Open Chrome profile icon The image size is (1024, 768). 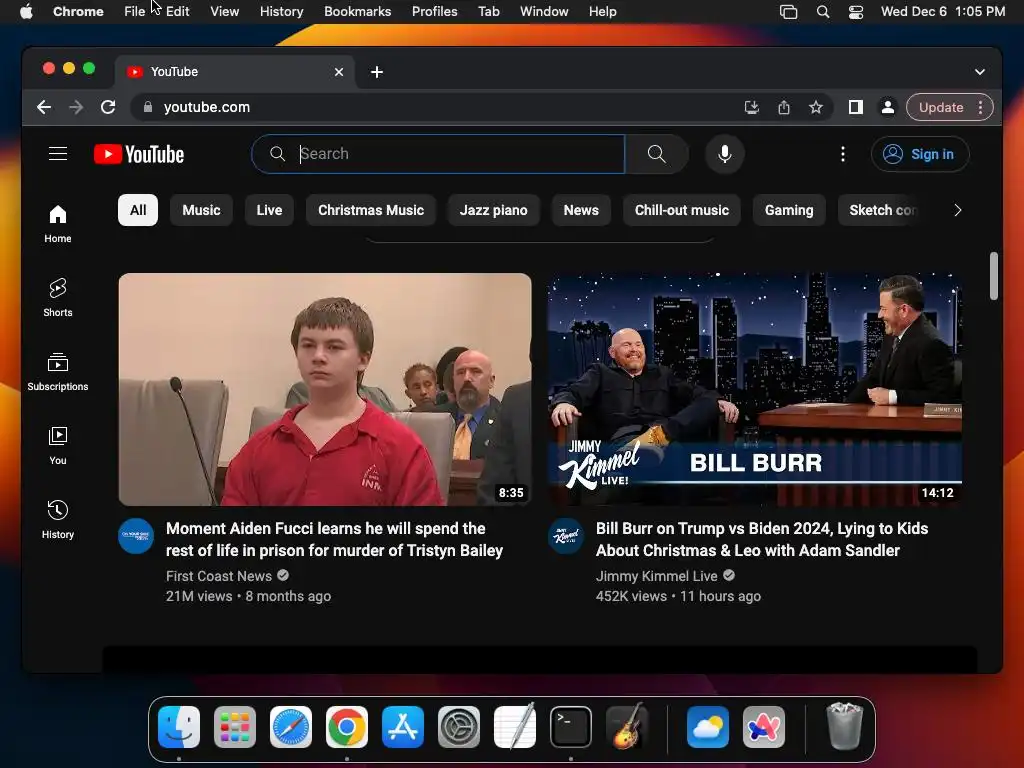point(888,107)
